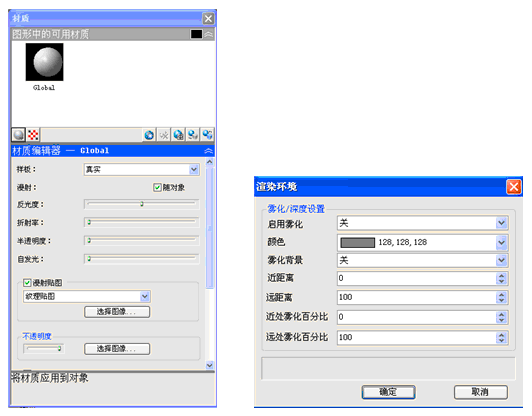Click the material editor scroll down arrow
Screen dimensions: 532x416
(x=210, y=365)
